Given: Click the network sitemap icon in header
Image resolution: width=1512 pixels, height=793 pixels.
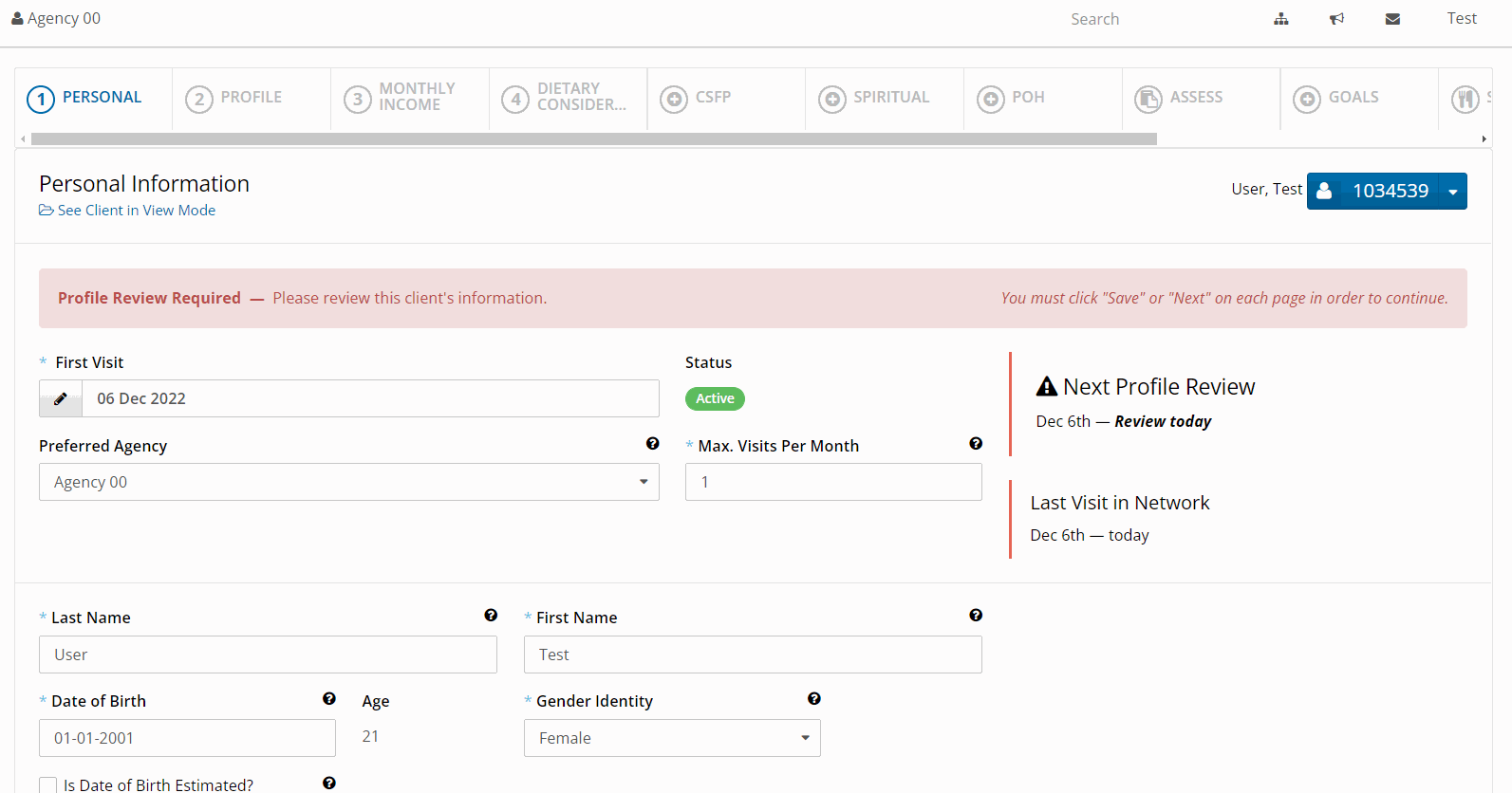Looking at the screenshot, I should (1281, 19).
